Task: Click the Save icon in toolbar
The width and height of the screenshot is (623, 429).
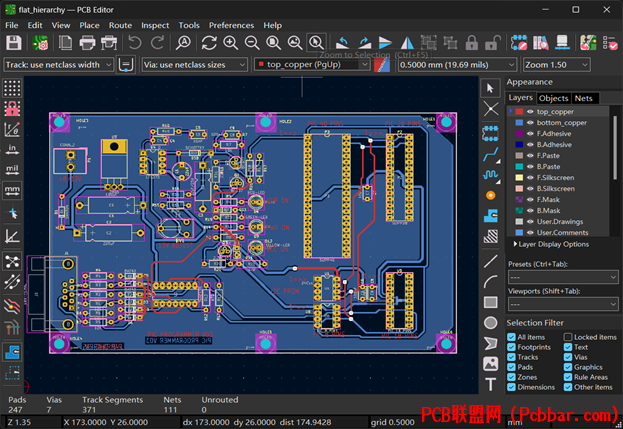Action: (14, 43)
